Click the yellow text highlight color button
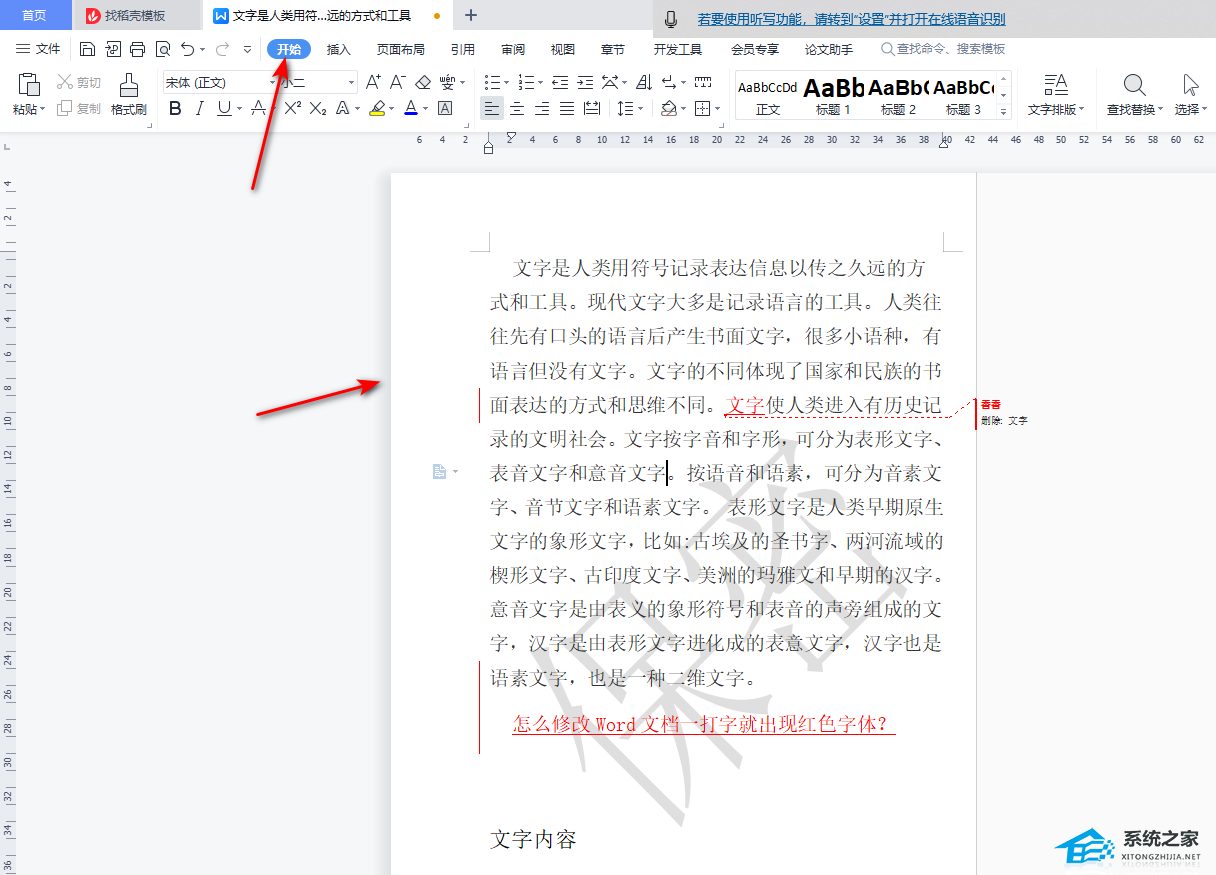 point(376,108)
